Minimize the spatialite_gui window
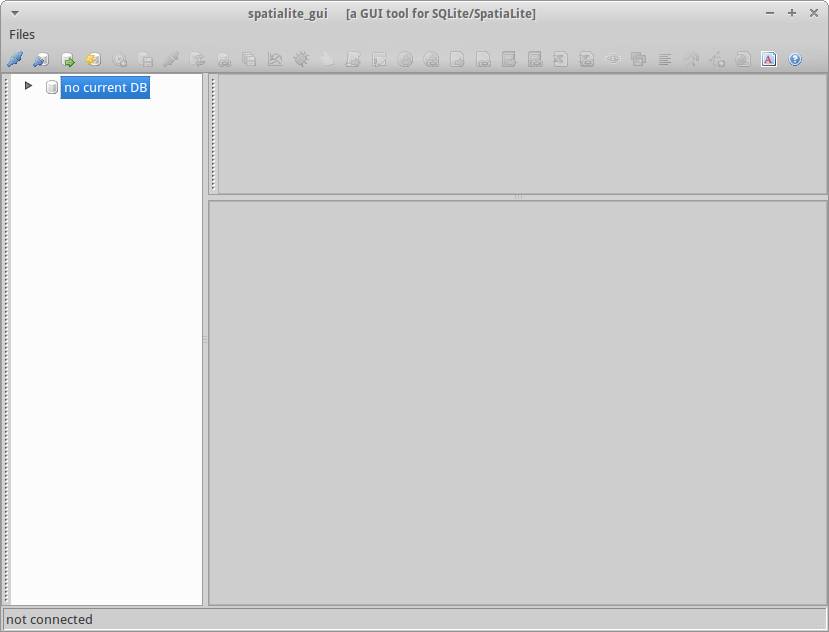This screenshot has width=829, height=632. pos(770,13)
